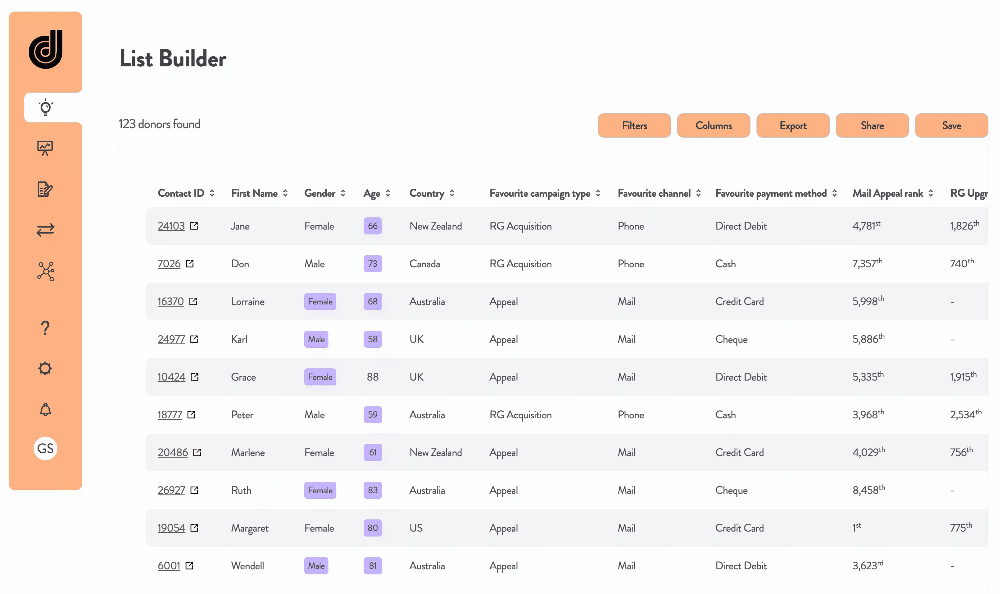Viewport: 1000px width, 594px height.
Task: Open the GS user avatar
Action: [x=45, y=449]
